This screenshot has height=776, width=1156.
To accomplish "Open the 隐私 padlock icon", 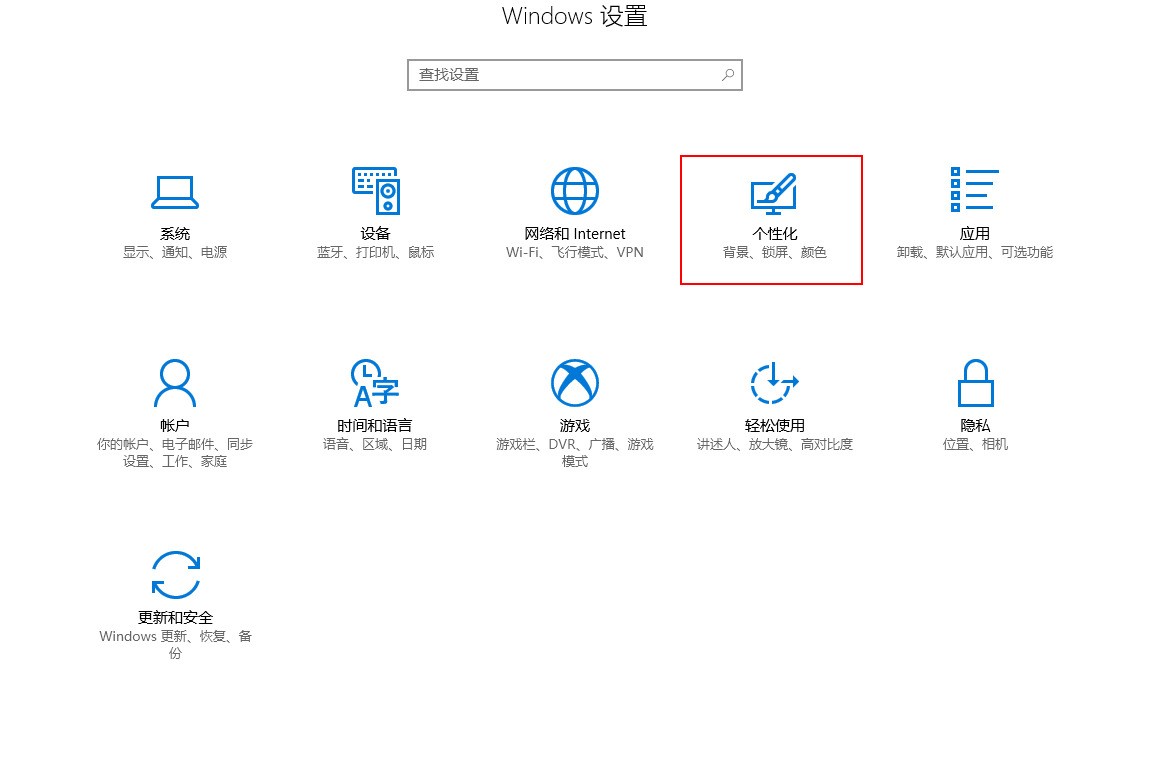I will point(975,383).
